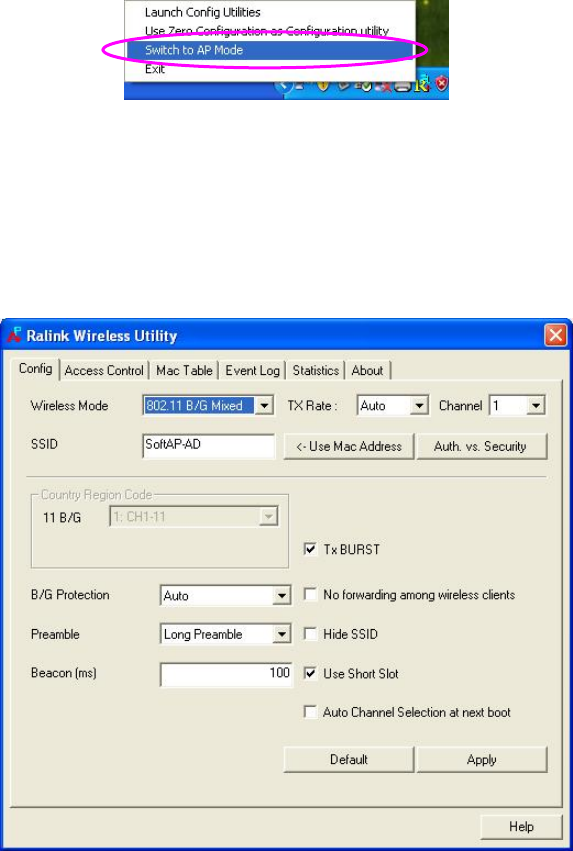Click the Ralink 'R' tray icon
Screen dimensions: 573x851
422,86
